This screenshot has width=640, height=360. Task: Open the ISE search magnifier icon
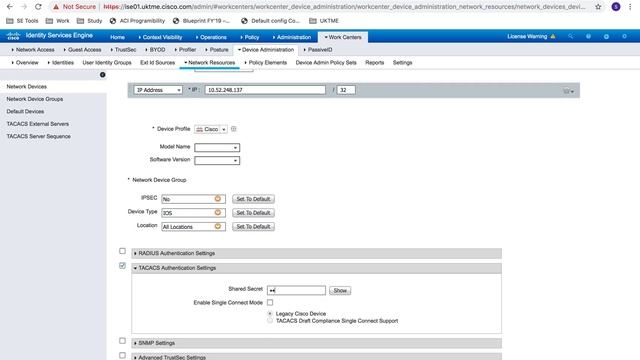tap(570, 36)
